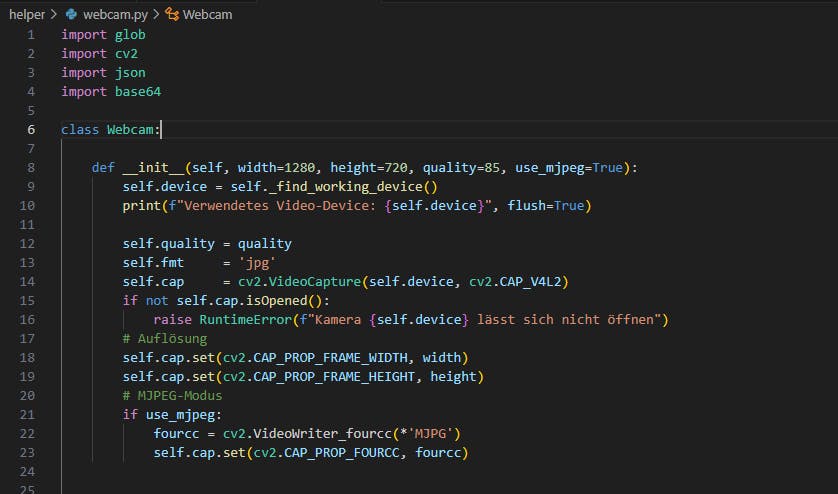
Task: Select the Webcam class breadcrumb
Action: pos(207,14)
